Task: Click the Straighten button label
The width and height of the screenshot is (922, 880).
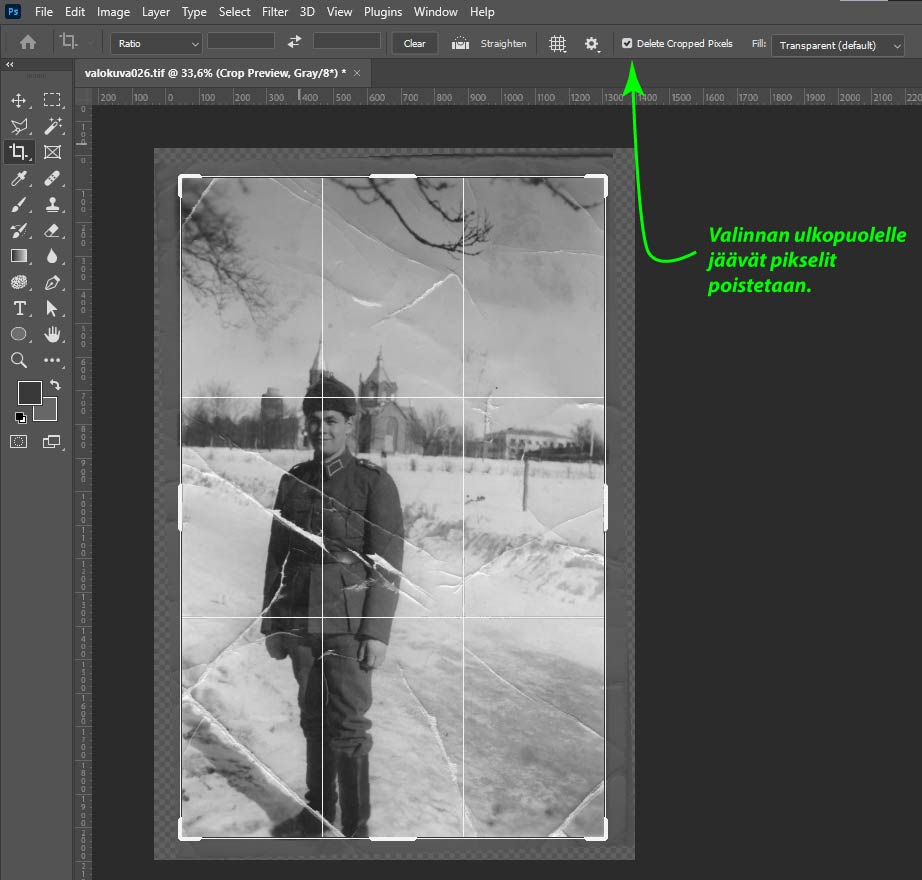Action: click(x=503, y=44)
